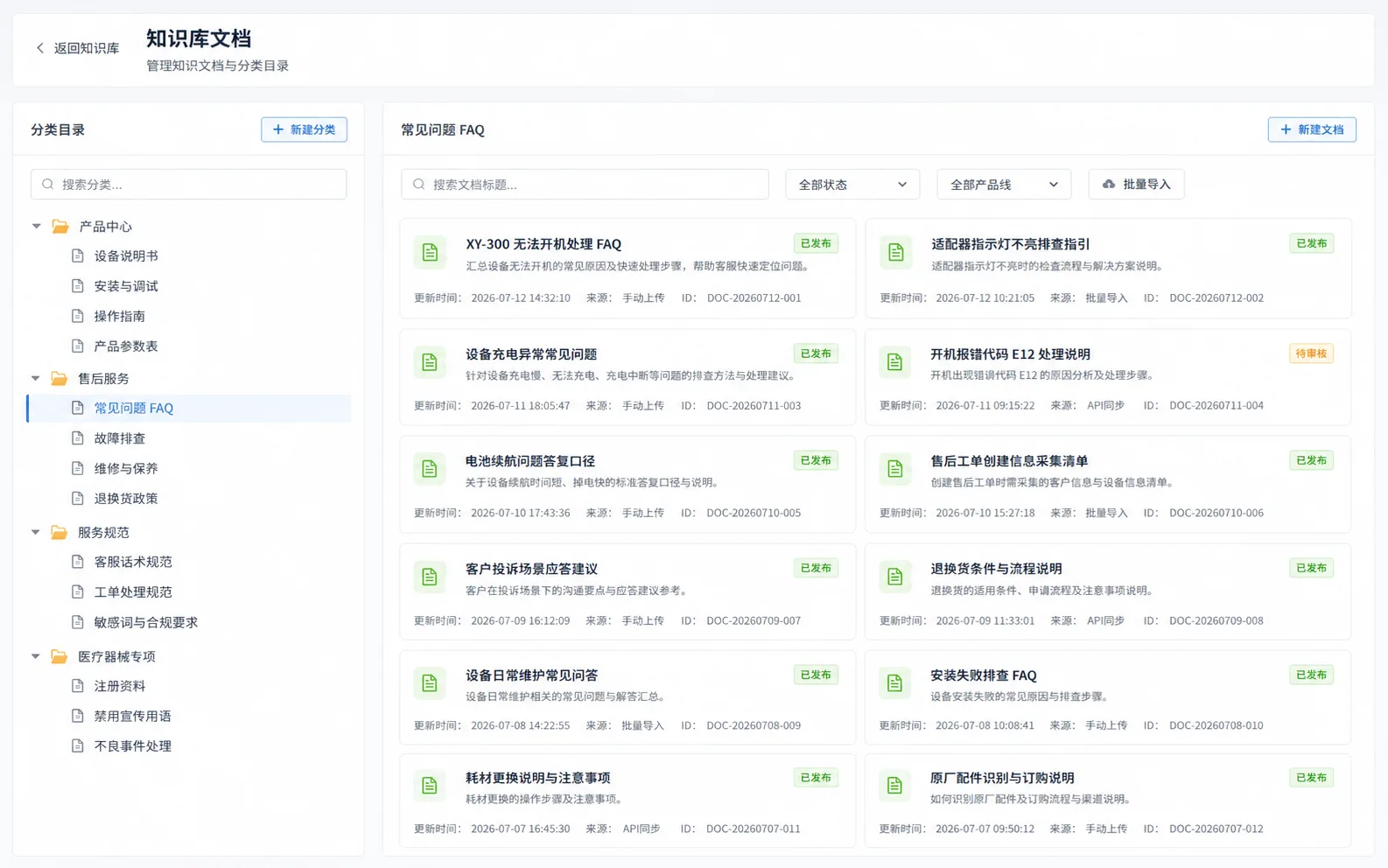Select 故障排查 category
Image resolution: width=1388 pixels, height=868 pixels.
tap(120, 438)
